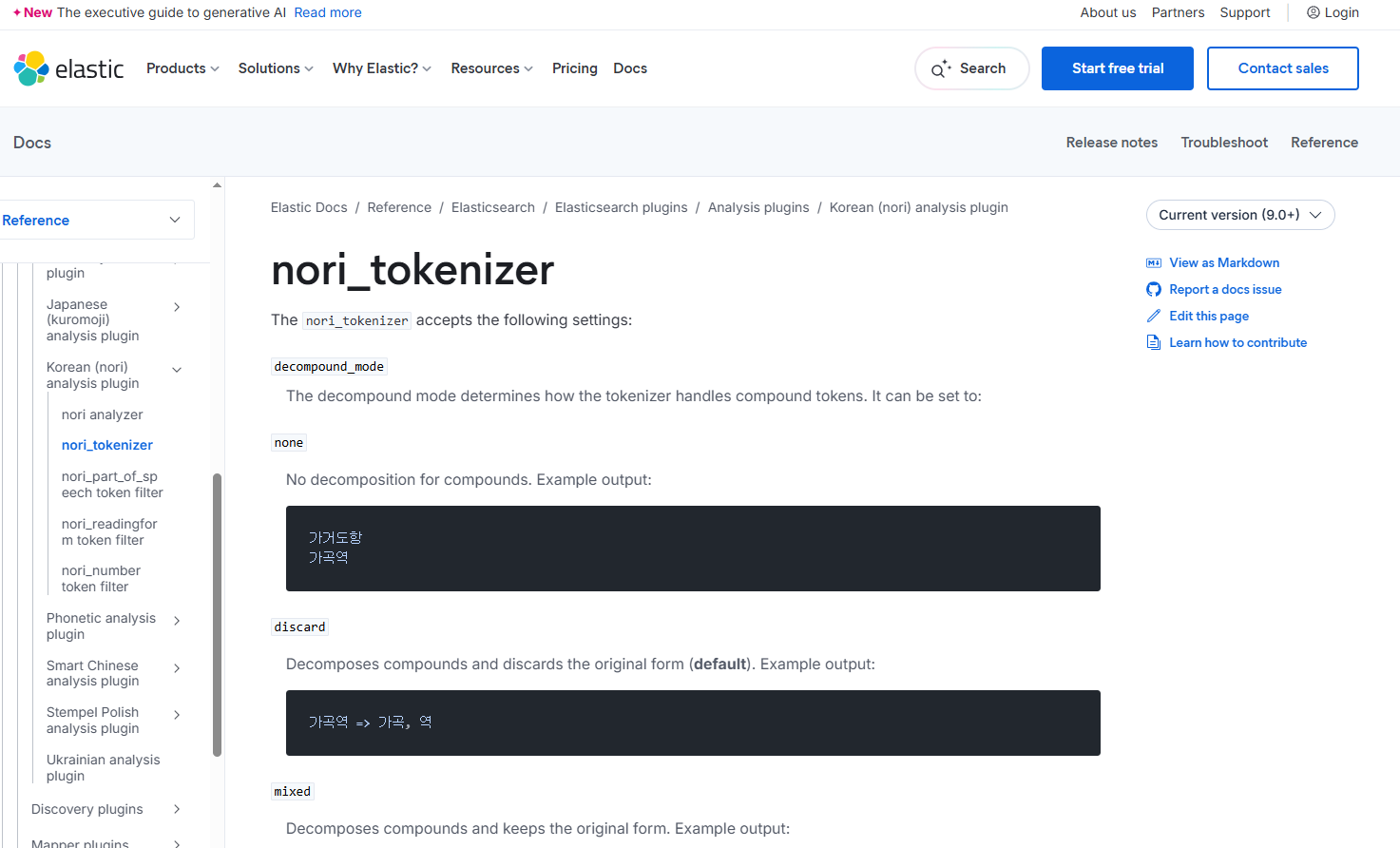Open Elasticsearch plugins breadcrumb

(x=622, y=207)
